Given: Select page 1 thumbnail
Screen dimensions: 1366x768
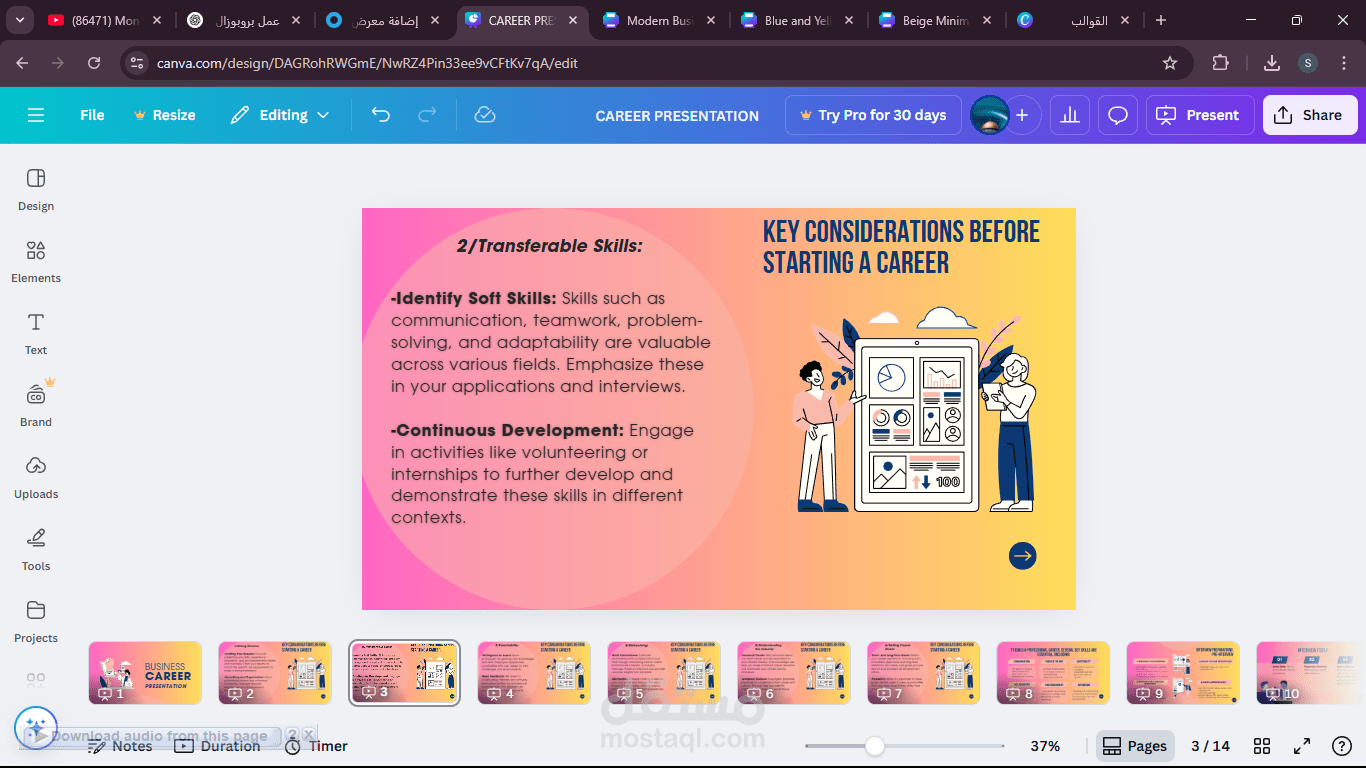Looking at the screenshot, I should (x=145, y=673).
